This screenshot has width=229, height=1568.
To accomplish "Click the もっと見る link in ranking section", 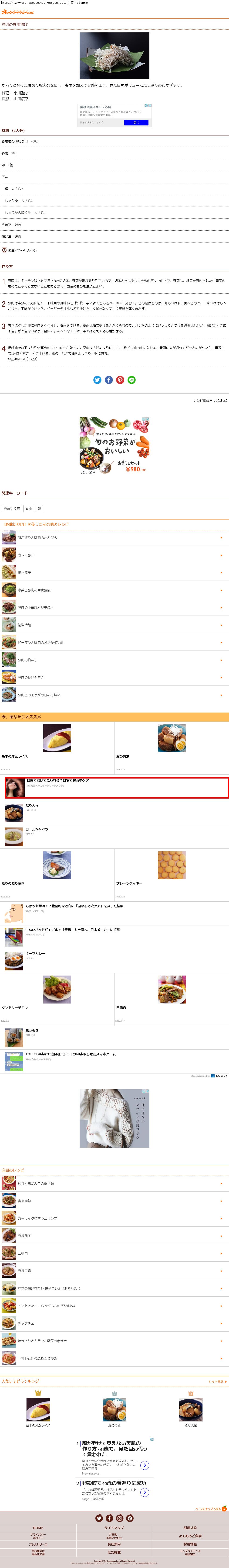I will click(217, 1382).
